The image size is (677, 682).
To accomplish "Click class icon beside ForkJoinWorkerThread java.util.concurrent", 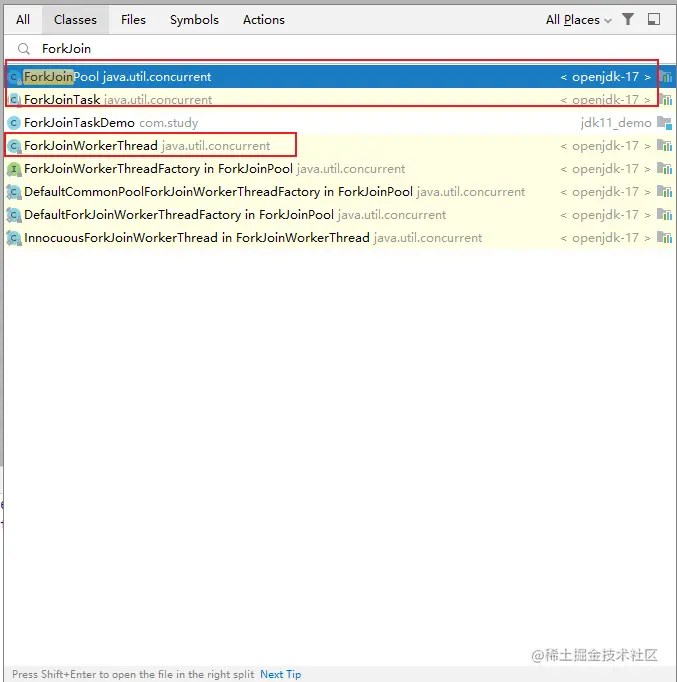I will pos(14,146).
